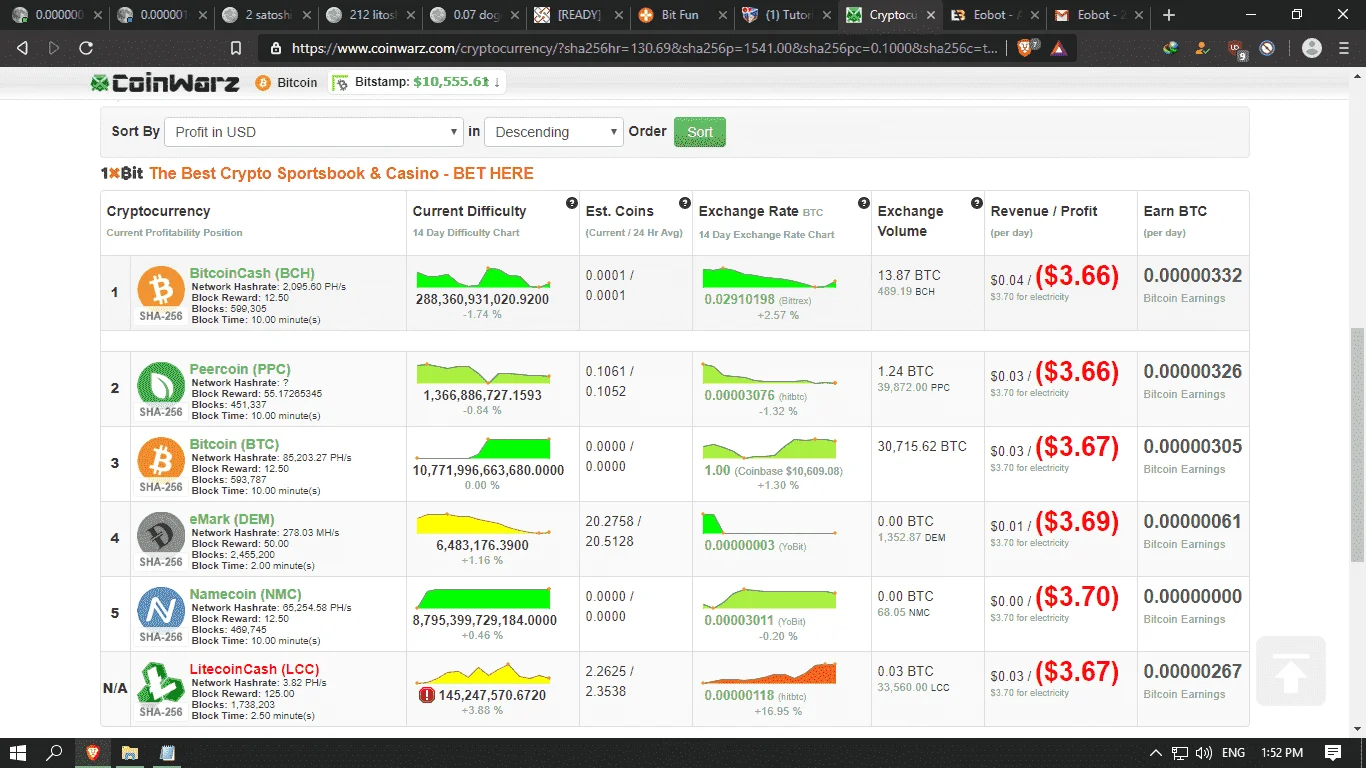The height and width of the screenshot is (768, 1366).
Task: Open the BitcoinCash coin logo
Action: click(x=161, y=288)
